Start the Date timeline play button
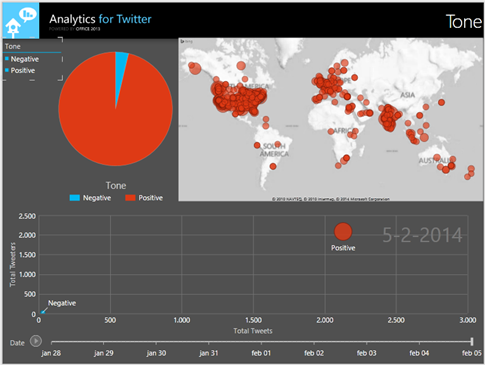This screenshot has width=485, height=365. pyautogui.click(x=36, y=341)
